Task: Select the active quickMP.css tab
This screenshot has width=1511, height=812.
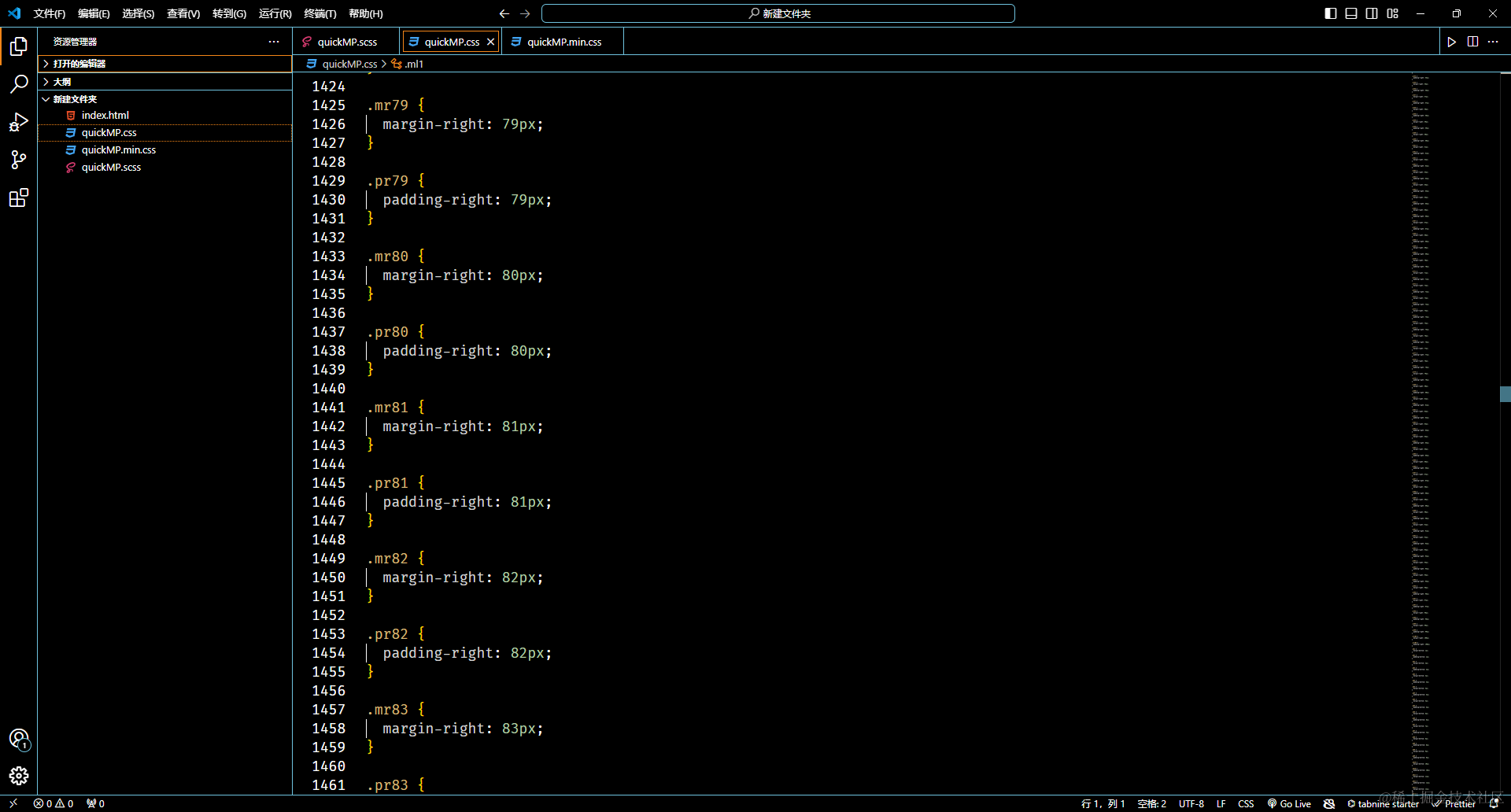Action: 452,42
